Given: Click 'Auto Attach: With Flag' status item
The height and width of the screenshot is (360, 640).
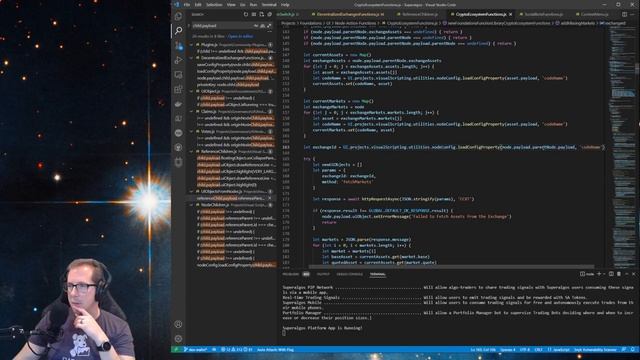Looking at the screenshot, I should click(x=275, y=350).
